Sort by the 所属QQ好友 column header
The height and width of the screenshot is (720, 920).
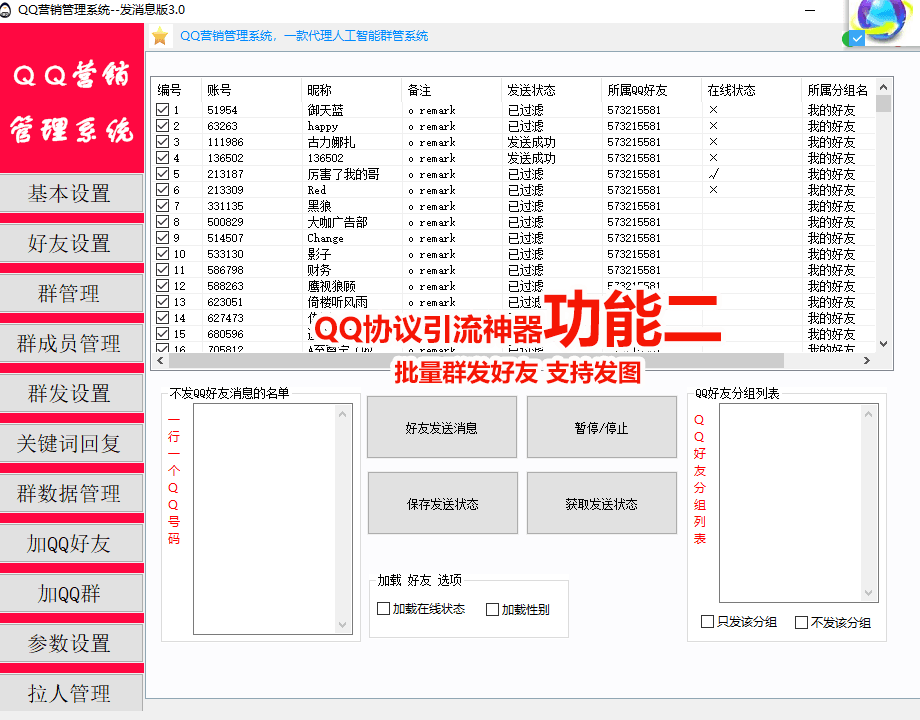[x=651, y=90]
